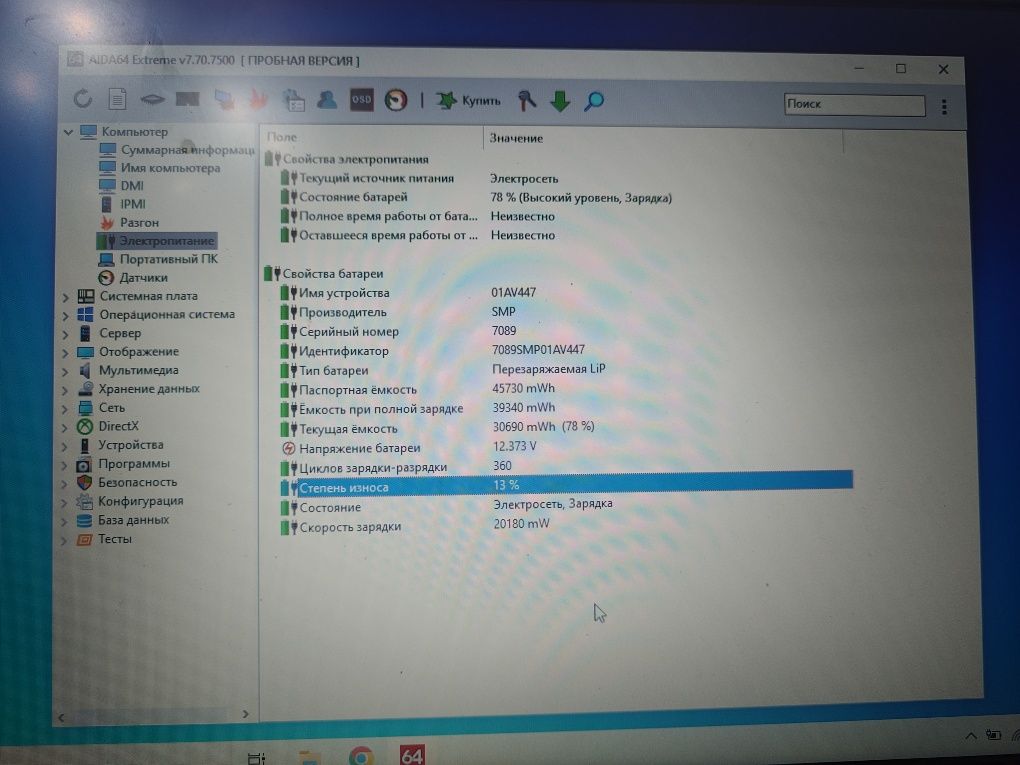Open preferences with the wrench toolbar icon
Viewport: 1020px width, 765px height.
526,101
